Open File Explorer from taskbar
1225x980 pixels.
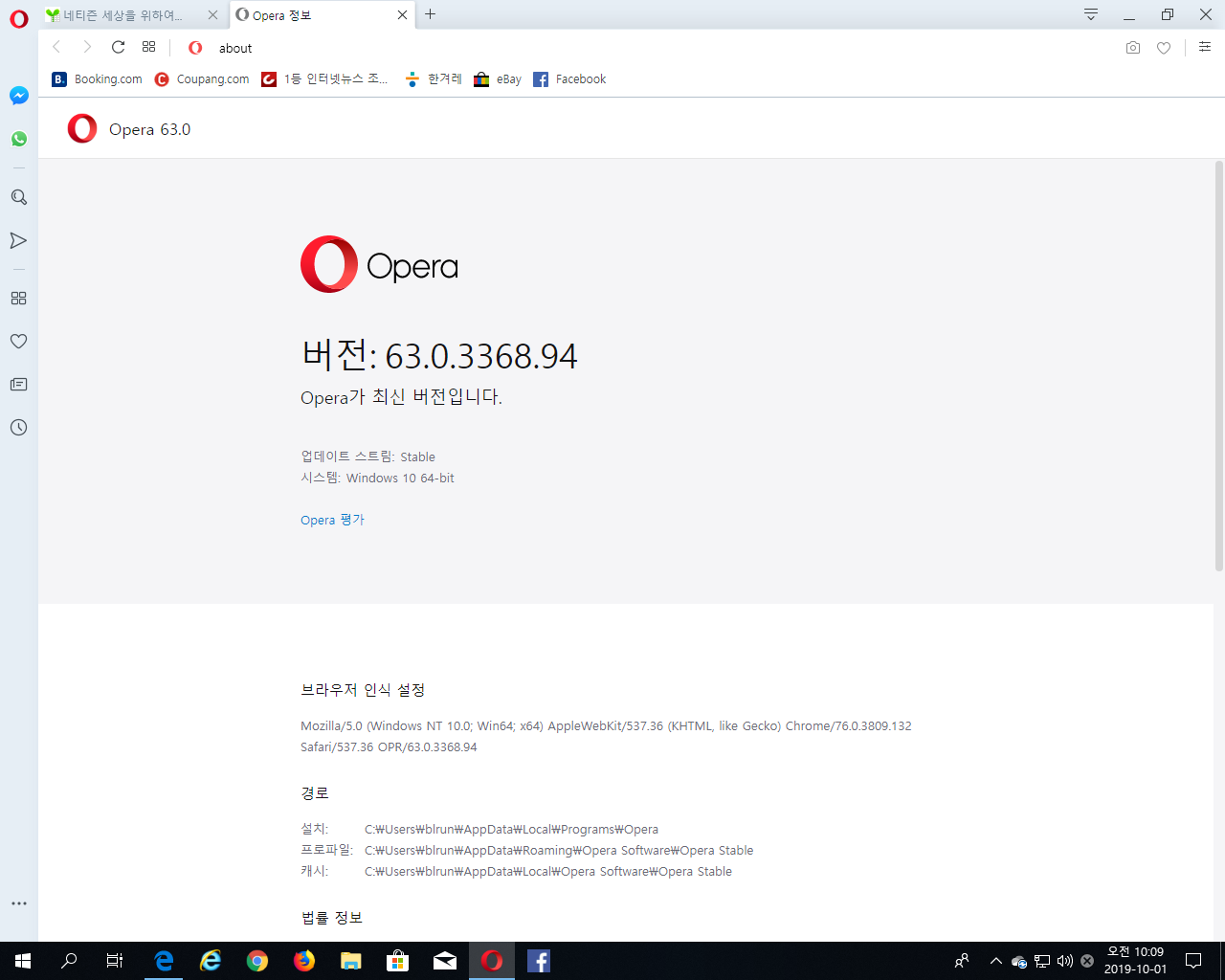[x=351, y=961]
